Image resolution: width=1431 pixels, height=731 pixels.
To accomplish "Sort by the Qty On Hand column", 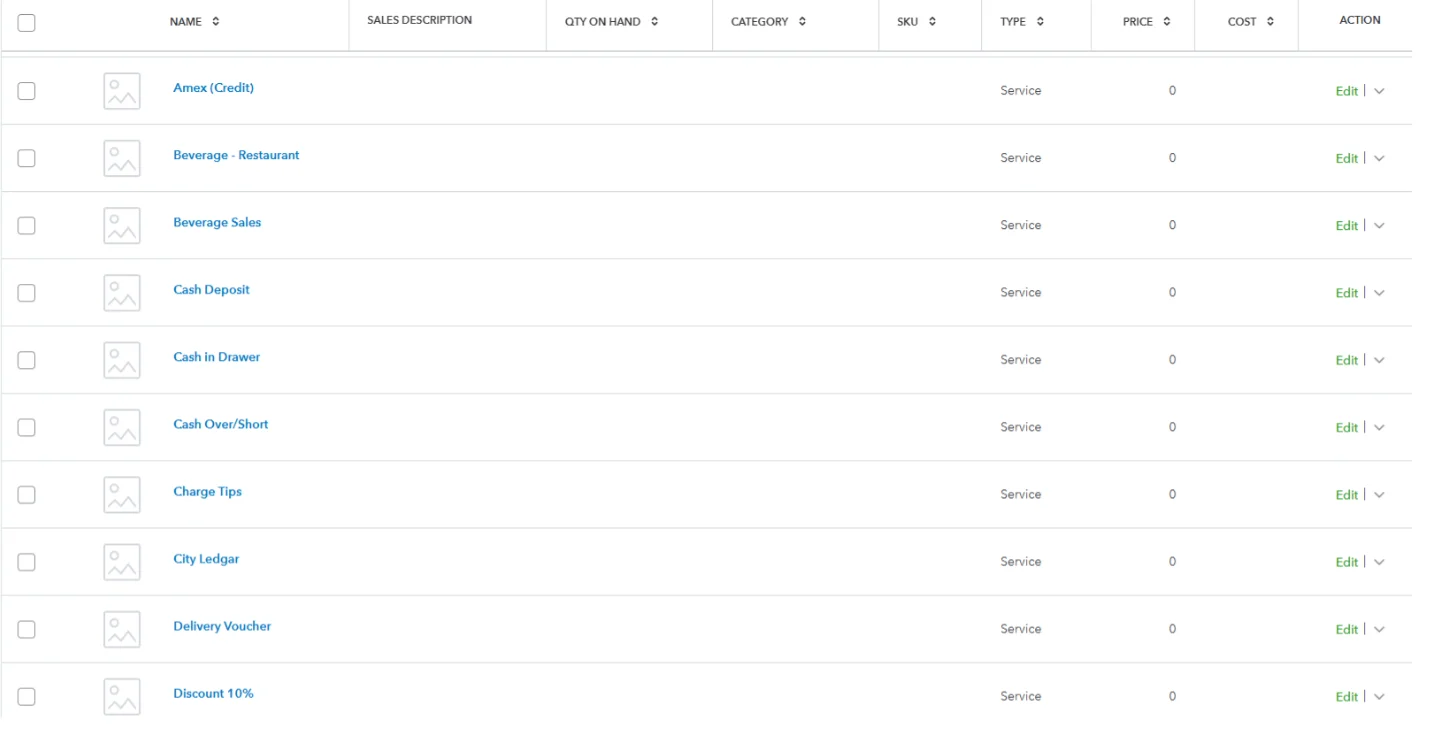I will coord(611,21).
